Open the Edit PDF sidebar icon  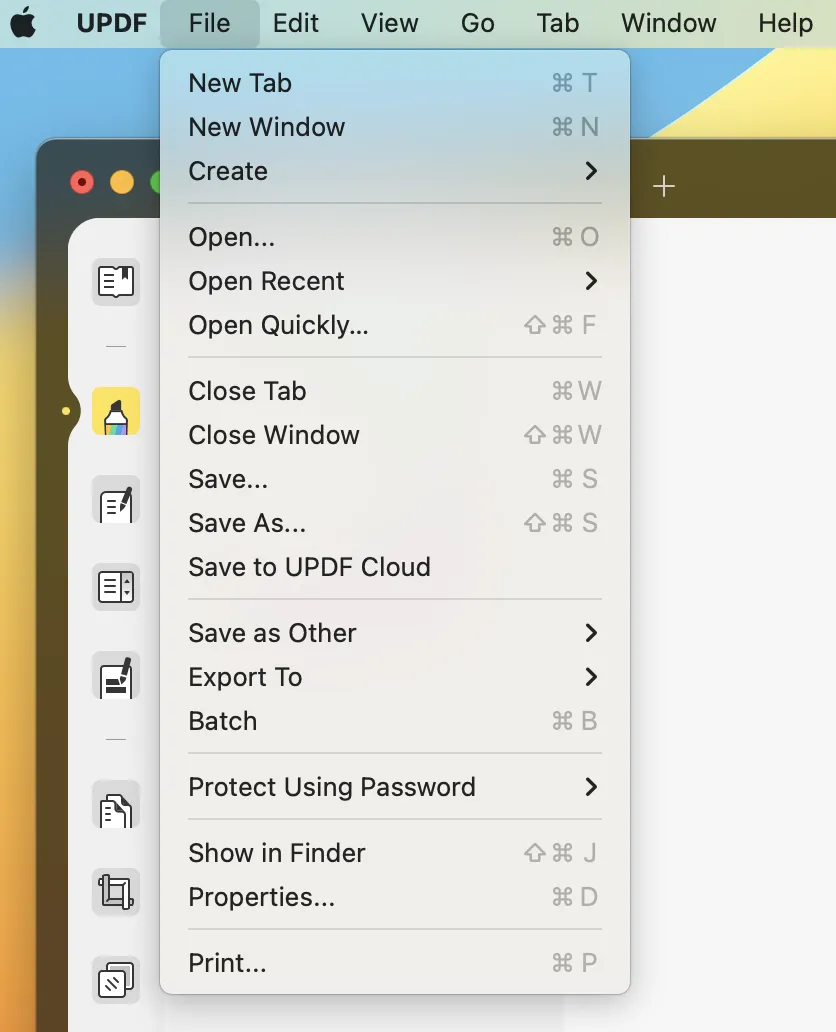tap(116, 500)
